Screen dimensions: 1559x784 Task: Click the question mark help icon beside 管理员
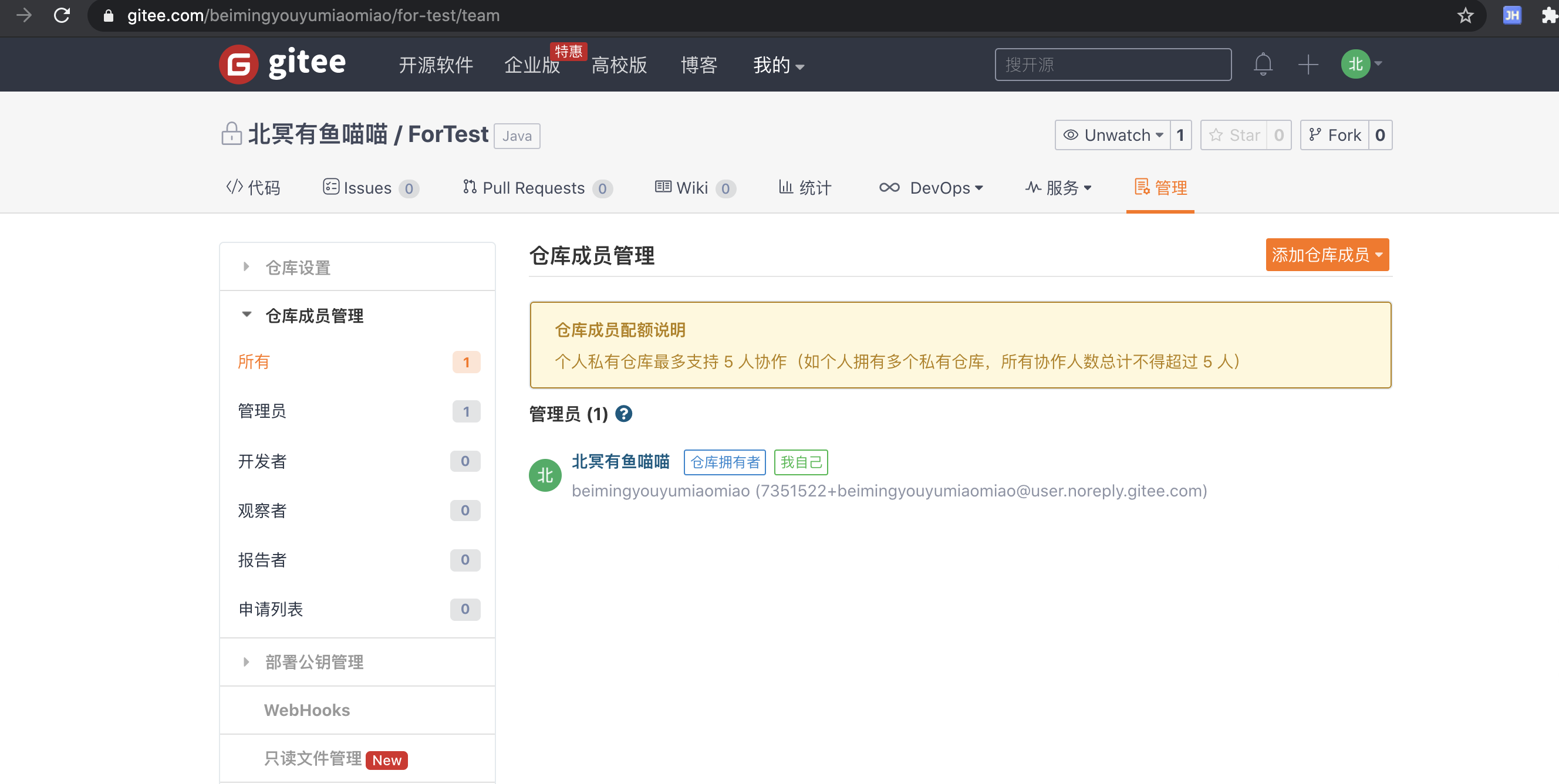coord(623,414)
